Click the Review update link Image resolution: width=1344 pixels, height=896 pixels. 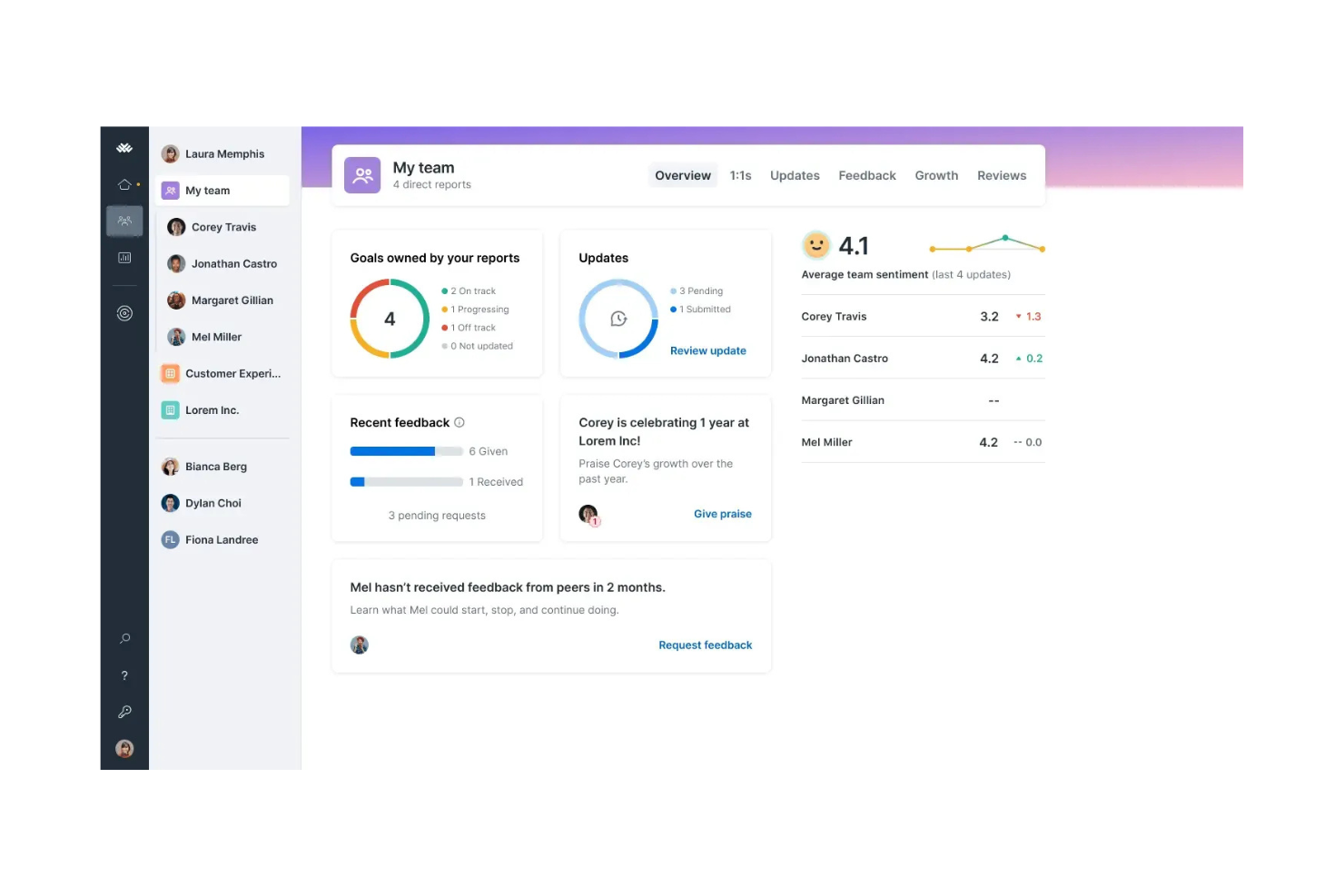[x=707, y=350]
